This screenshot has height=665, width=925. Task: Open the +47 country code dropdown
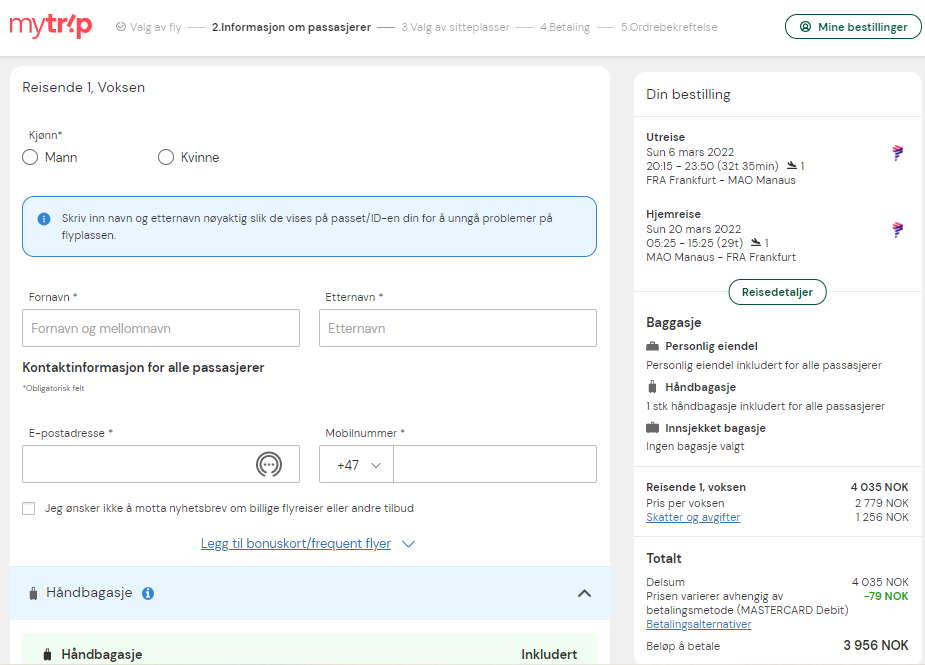(x=357, y=465)
